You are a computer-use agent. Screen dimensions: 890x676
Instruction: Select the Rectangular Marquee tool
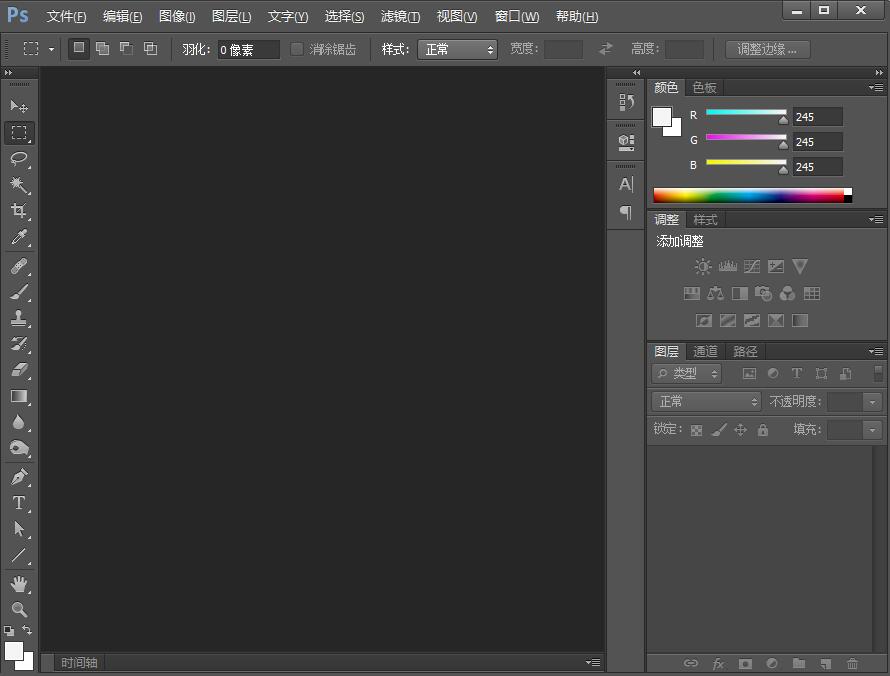19,133
